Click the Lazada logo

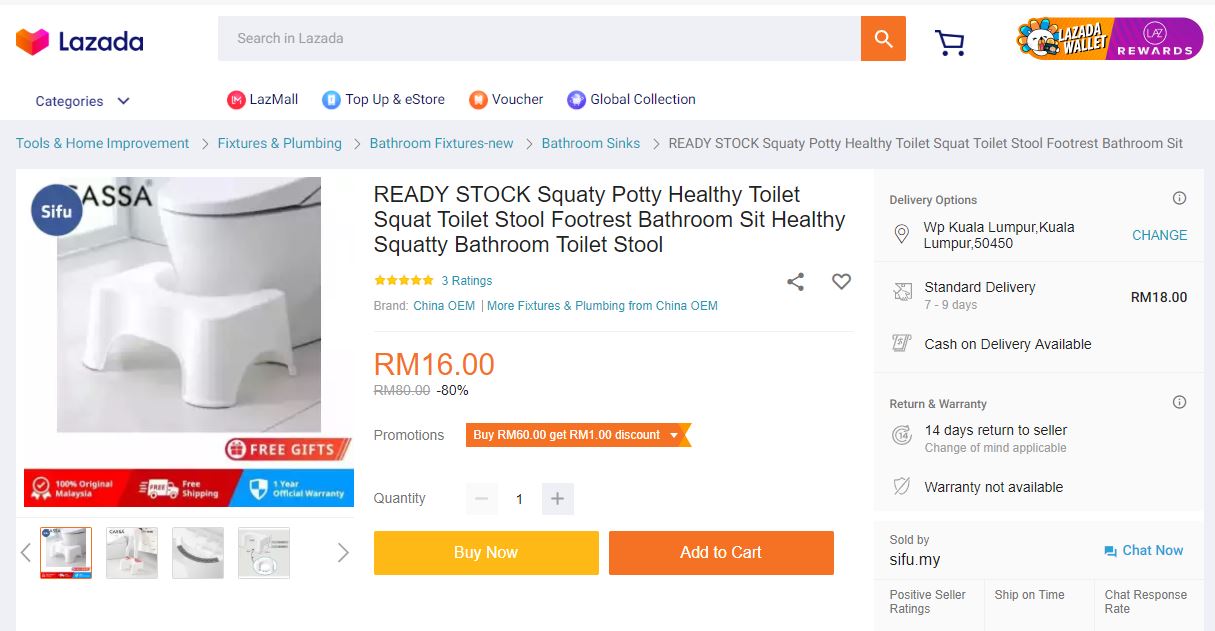click(80, 41)
